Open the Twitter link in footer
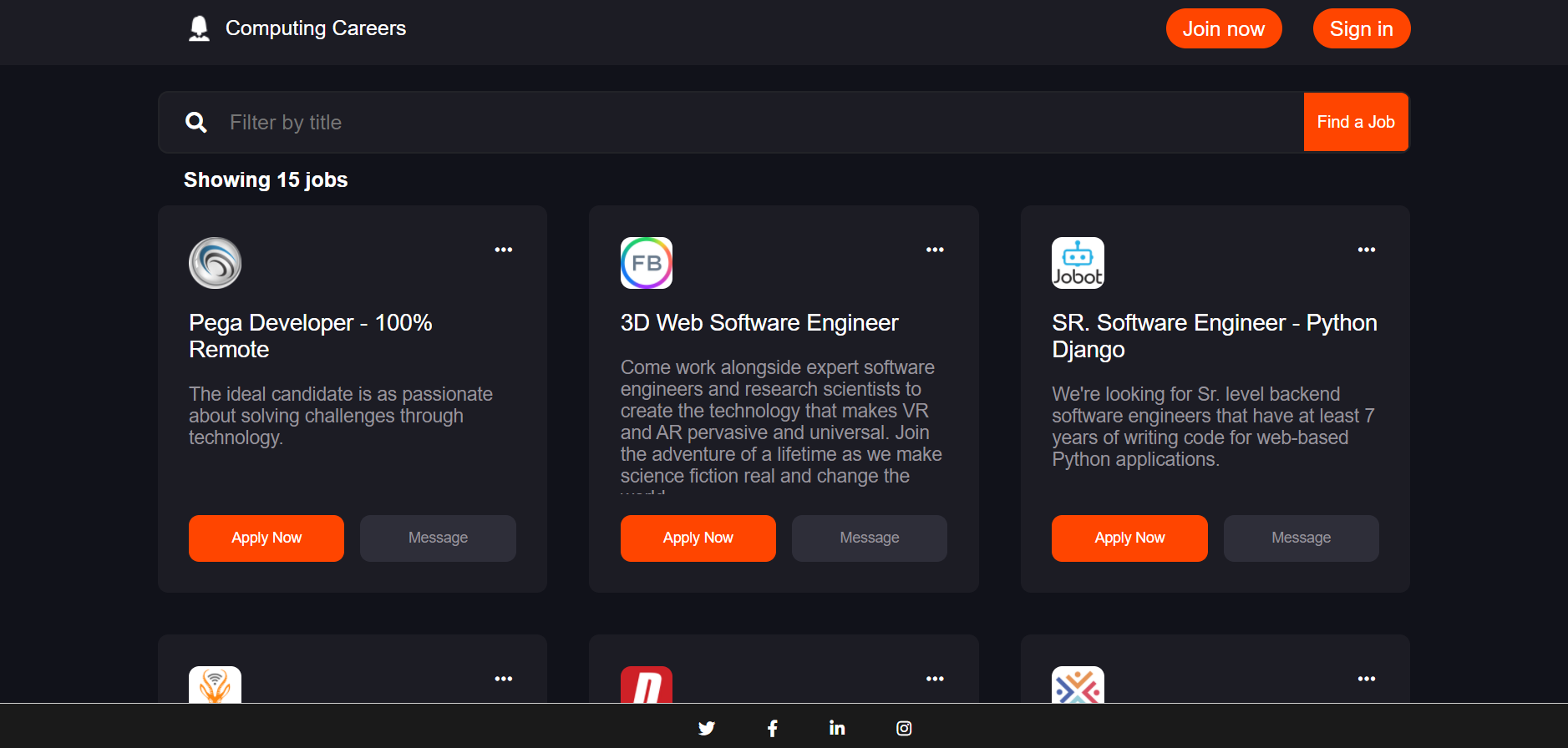The width and height of the screenshot is (1568, 748). pyautogui.click(x=706, y=728)
